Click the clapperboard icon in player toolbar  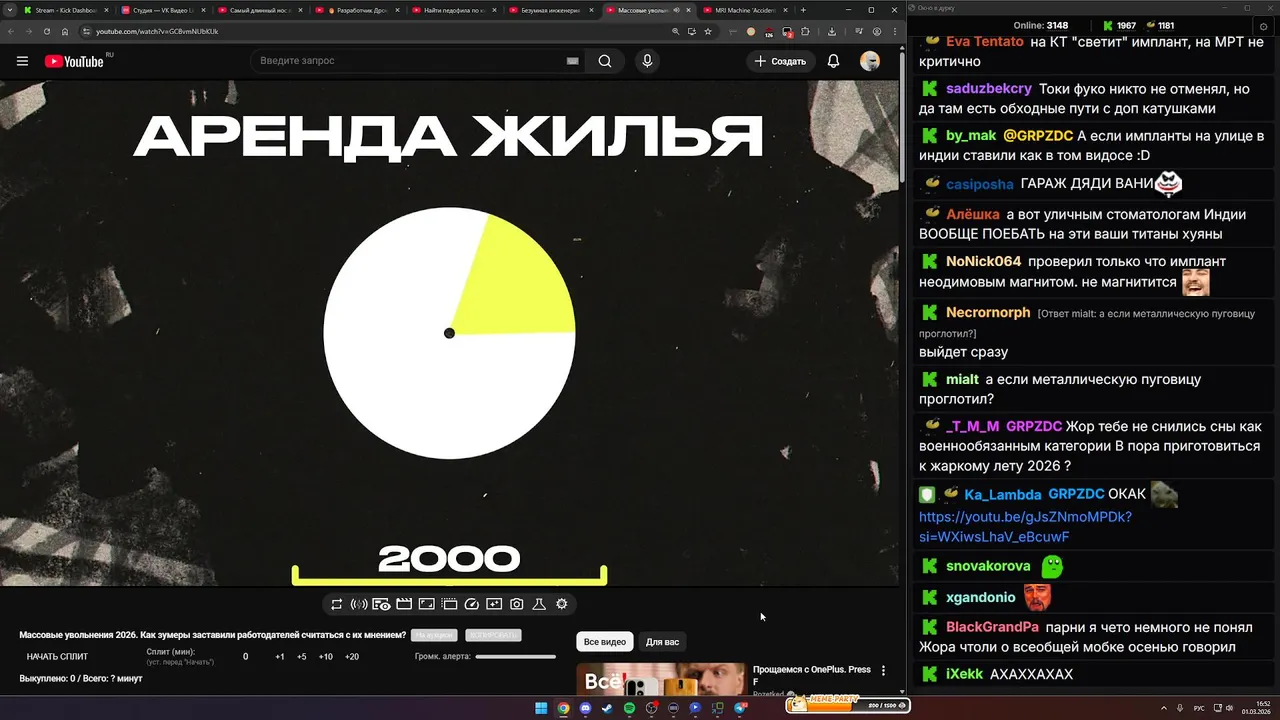(404, 604)
